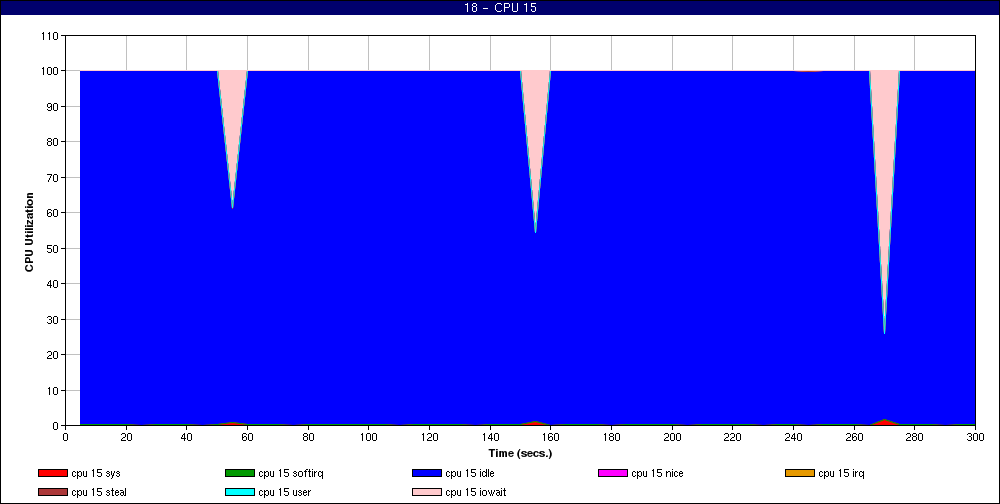Select the 'cpu 15 iowait' legend label
The width and height of the screenshot is (1000, 504).
tap(476, 493)
